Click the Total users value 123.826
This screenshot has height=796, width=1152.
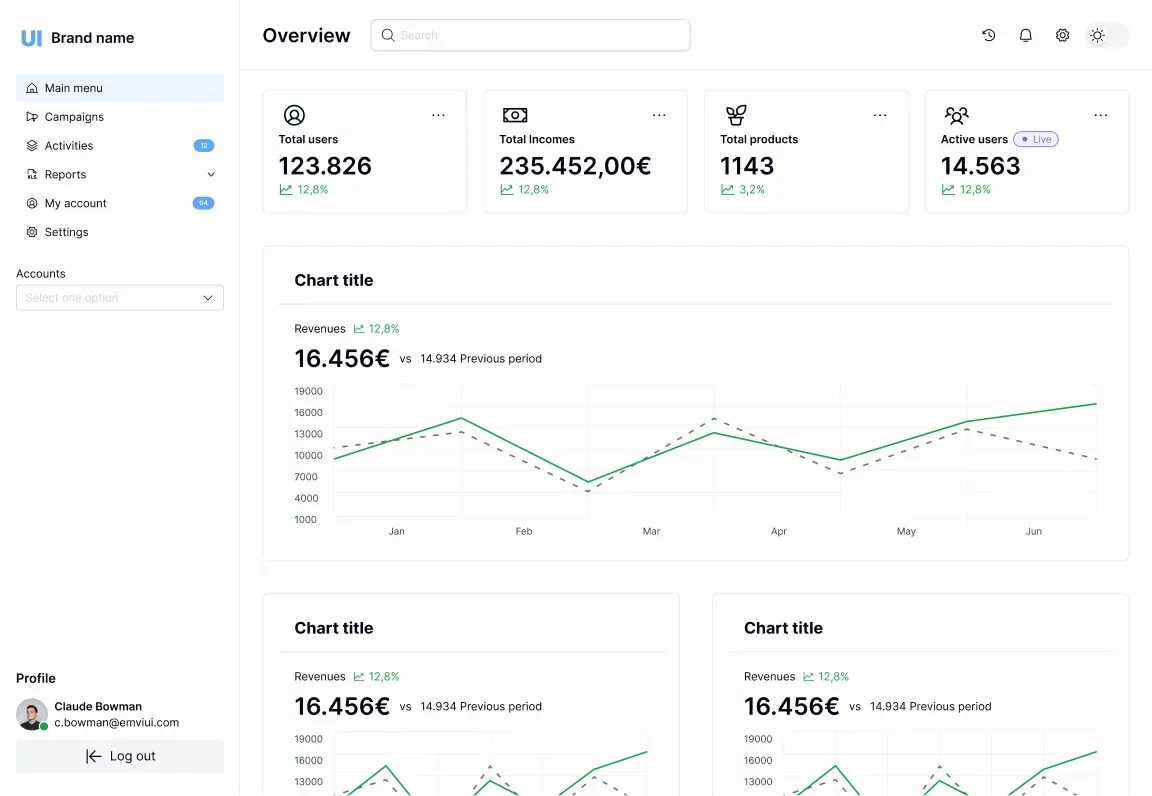[325, 166]
